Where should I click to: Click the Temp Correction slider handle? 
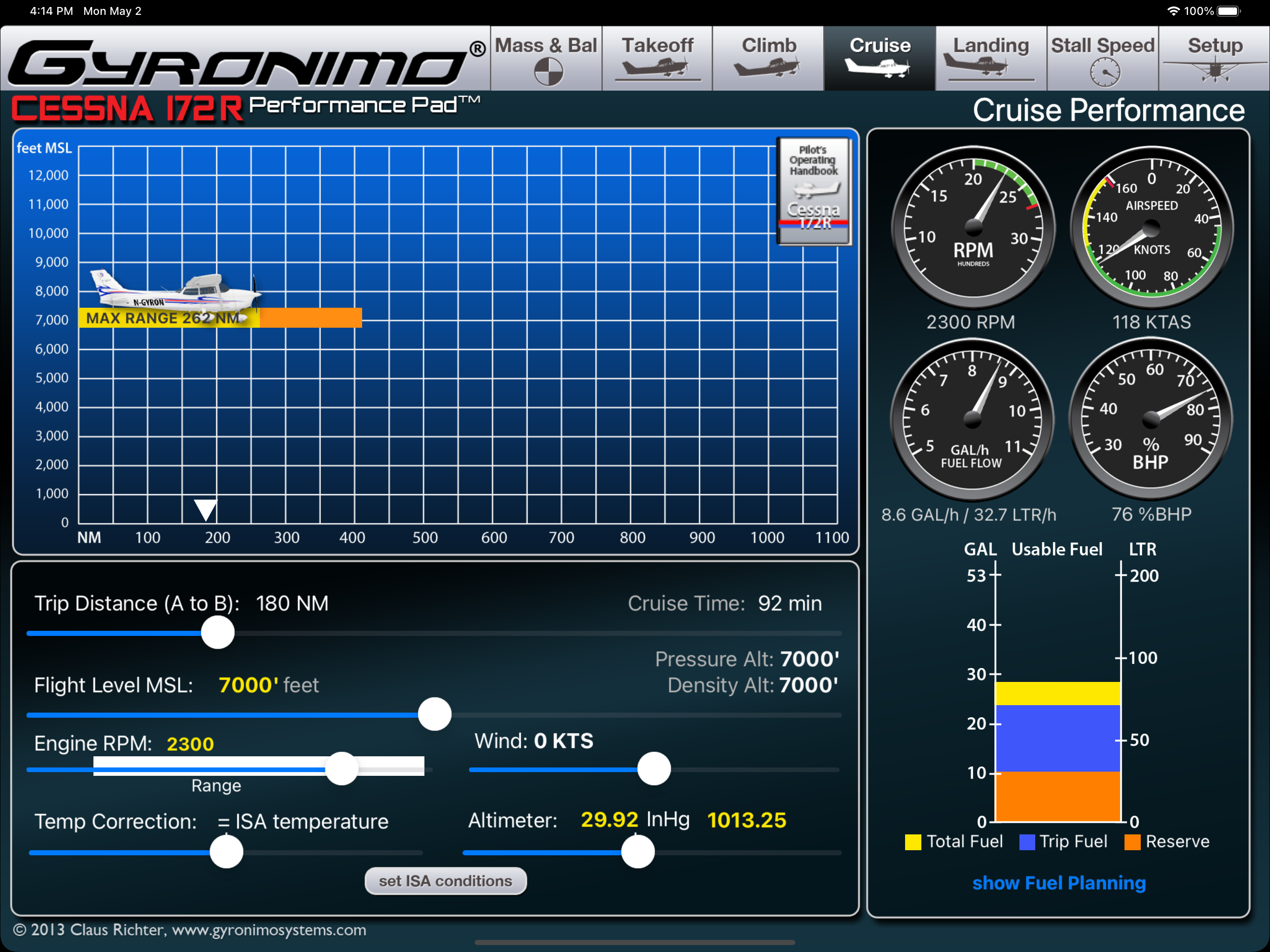tap(227, 852)
